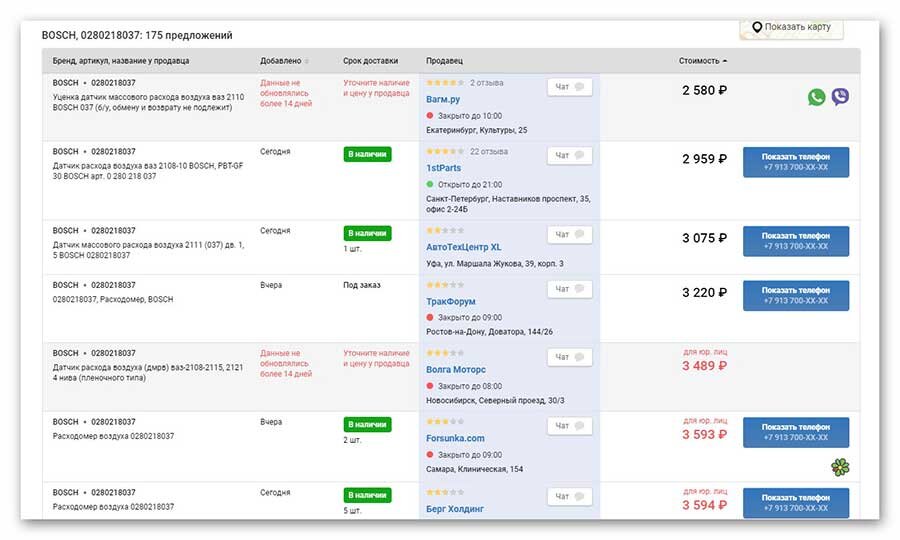
Task: Click description 0280218037, Расходомер, BOSCH
Action: (112, 300)
